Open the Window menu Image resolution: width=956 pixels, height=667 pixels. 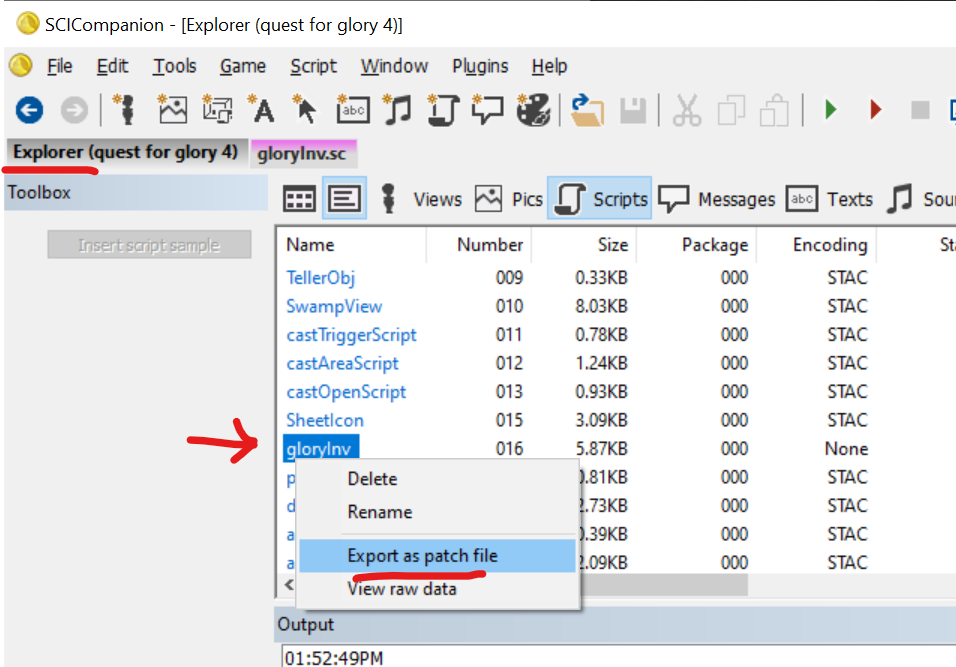click(394, 66)
